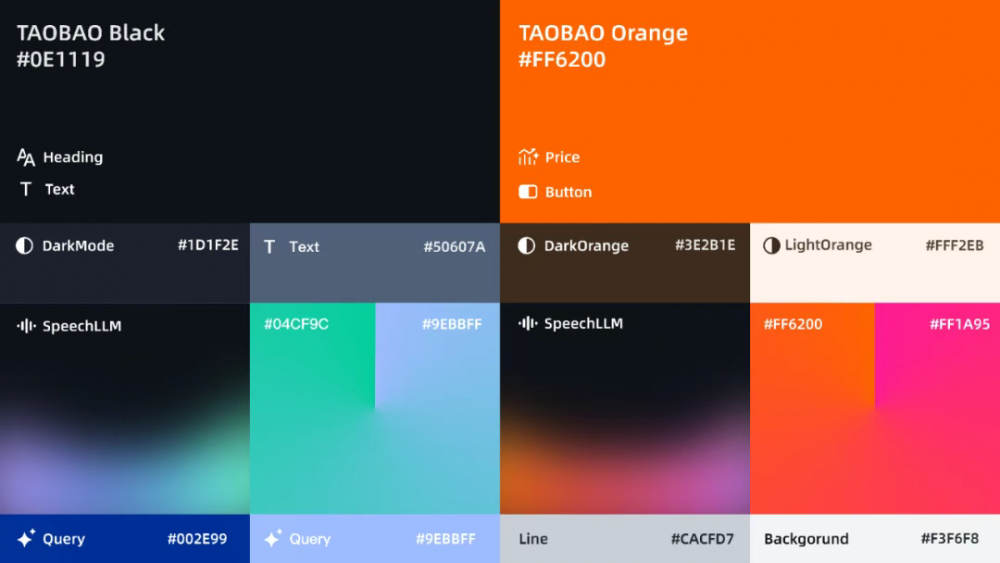
Task: Click the LightOrange half-circle icon
Action: pyautogui.click(x=771, y=246)
